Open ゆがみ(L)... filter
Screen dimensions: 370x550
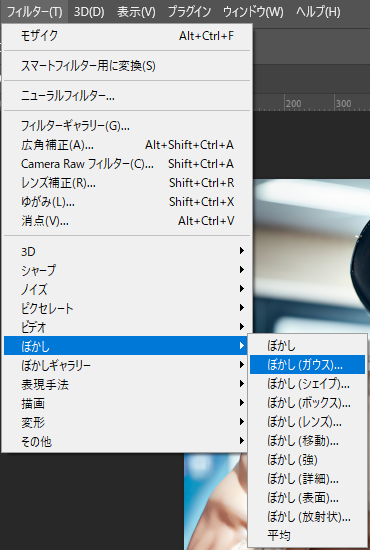127,201
